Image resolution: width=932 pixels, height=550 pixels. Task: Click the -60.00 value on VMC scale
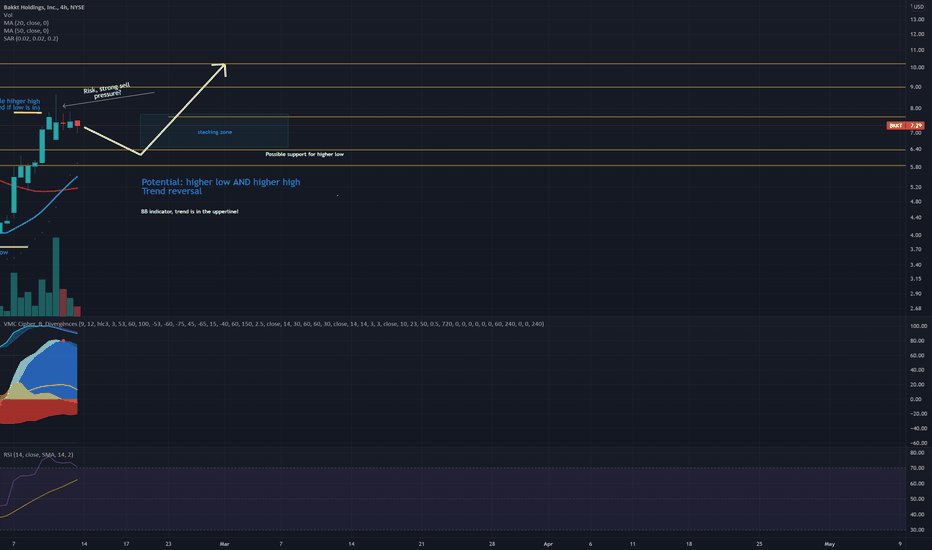click(x=918, y=442)
